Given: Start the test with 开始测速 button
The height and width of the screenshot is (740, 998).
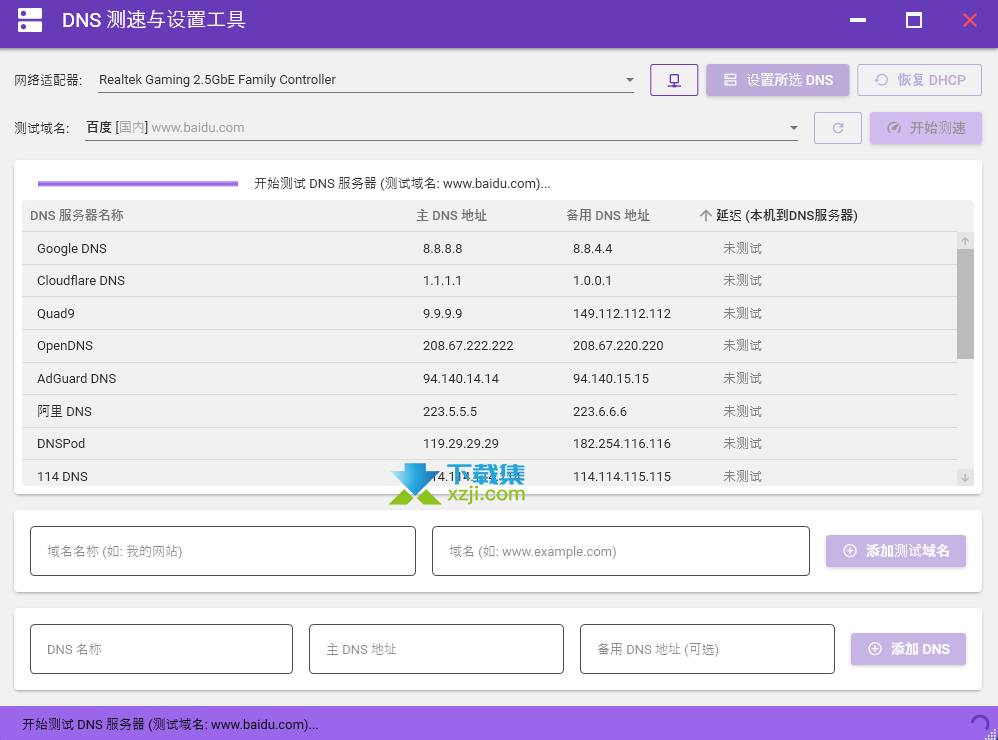Looking at the screenshot, I should pyautogui.click(x=925, y=128).
